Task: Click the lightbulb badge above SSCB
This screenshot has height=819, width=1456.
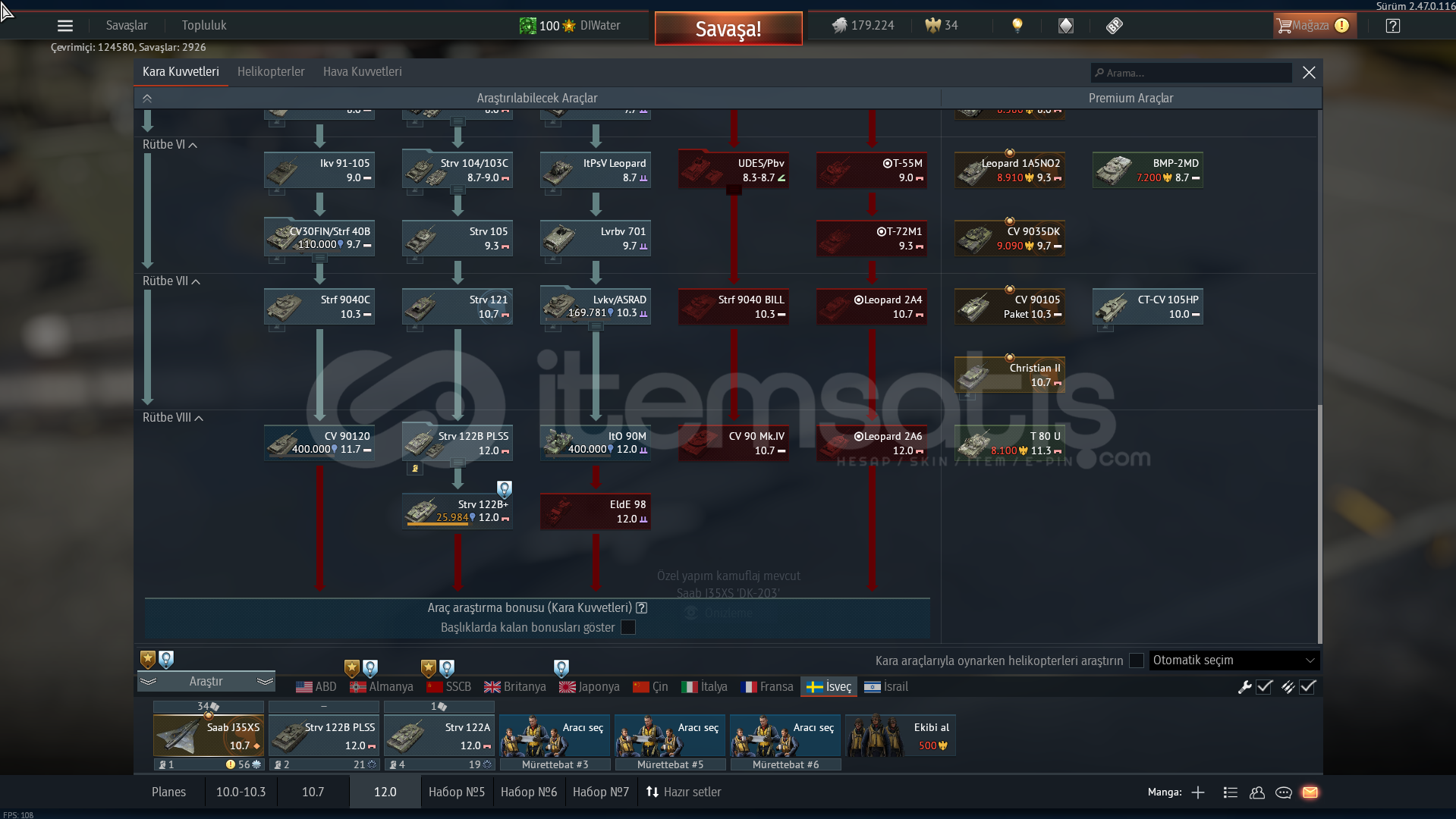Action: [x=447, y=668]
